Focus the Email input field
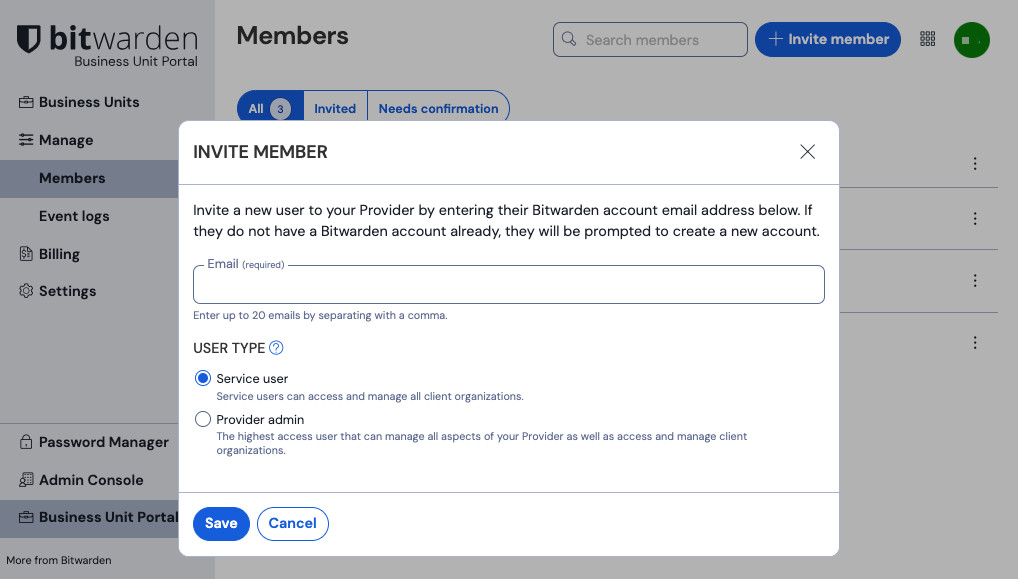The image size is (1018, 579). (x=508, y=287)
